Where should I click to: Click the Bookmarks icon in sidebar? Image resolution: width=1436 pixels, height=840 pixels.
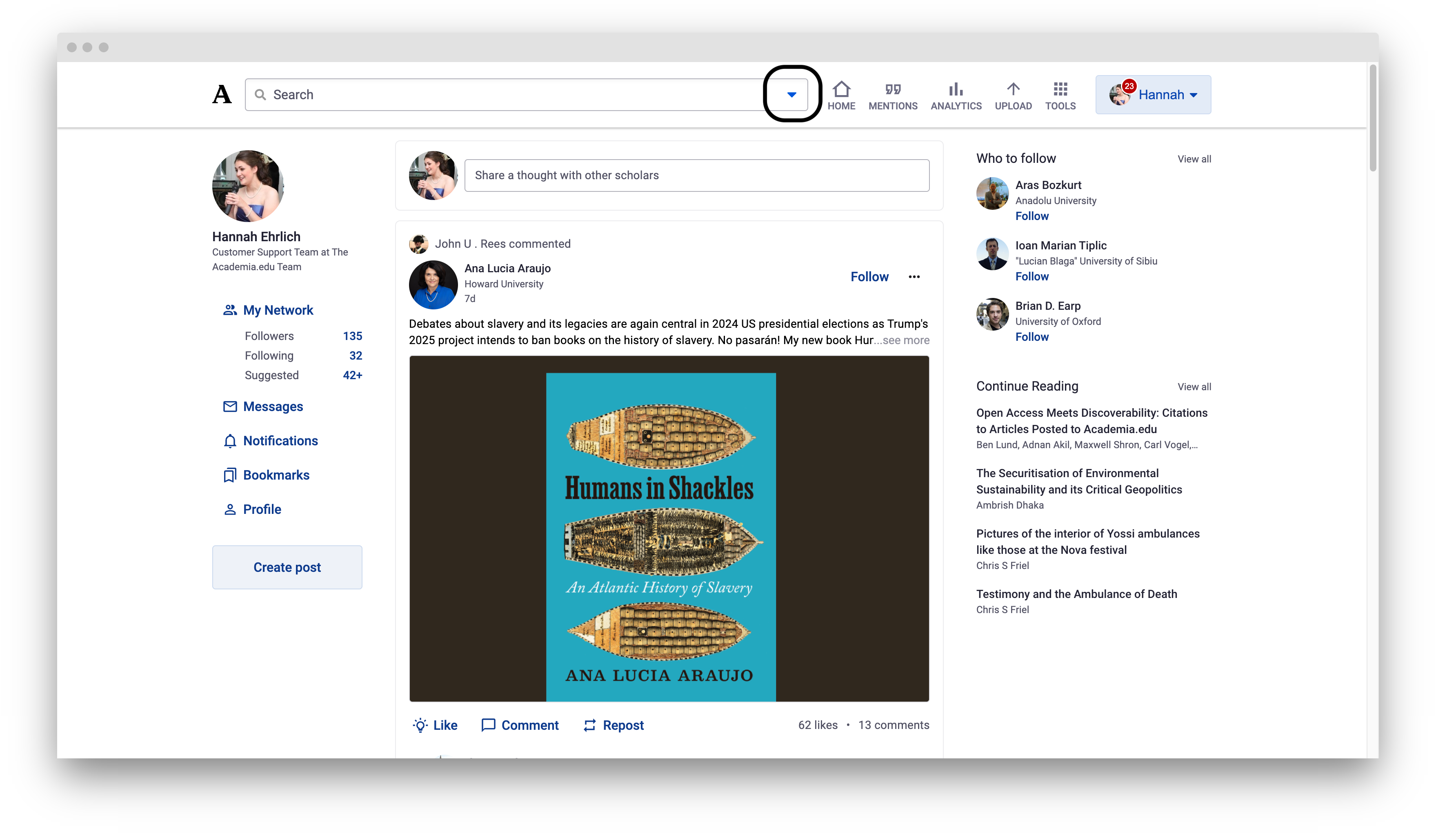[230, 475]
